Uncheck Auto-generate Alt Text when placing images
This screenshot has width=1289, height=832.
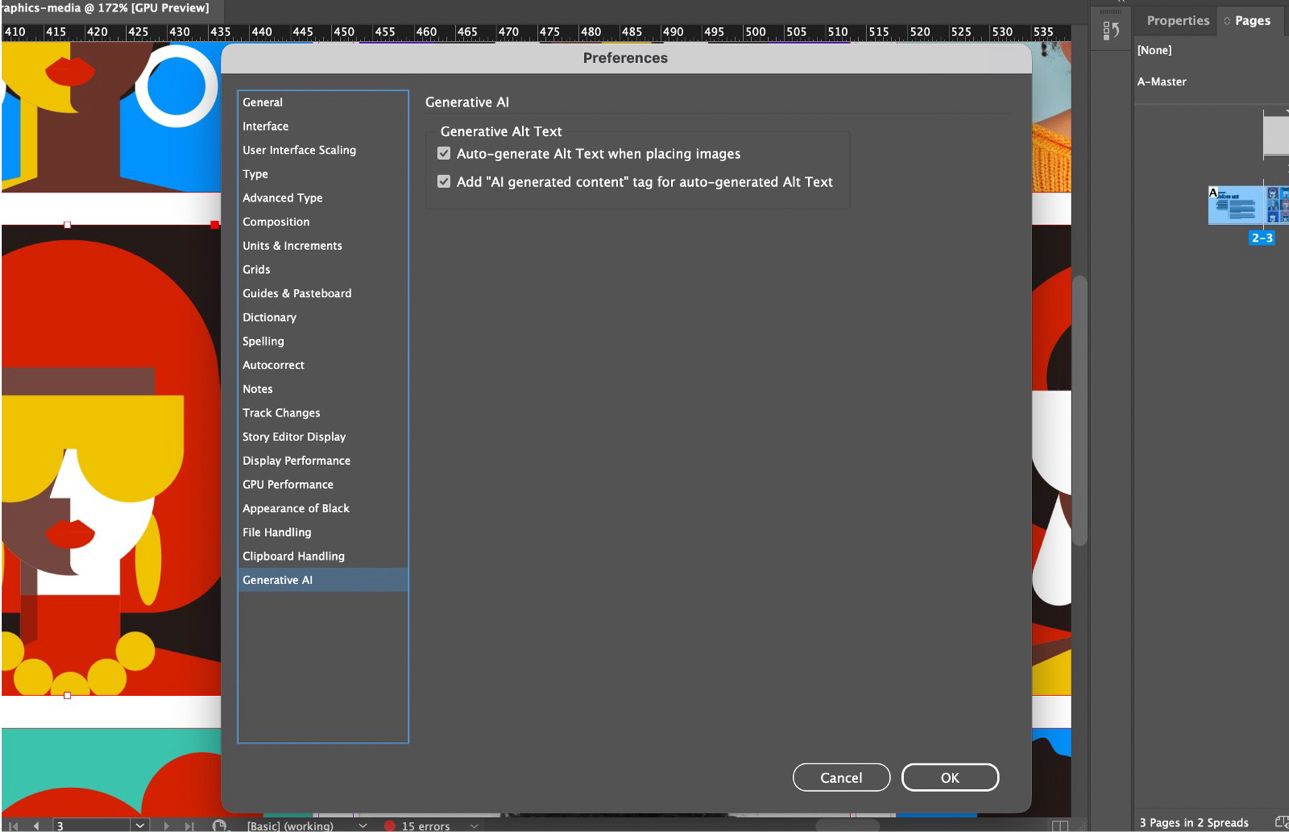[444, 153]
